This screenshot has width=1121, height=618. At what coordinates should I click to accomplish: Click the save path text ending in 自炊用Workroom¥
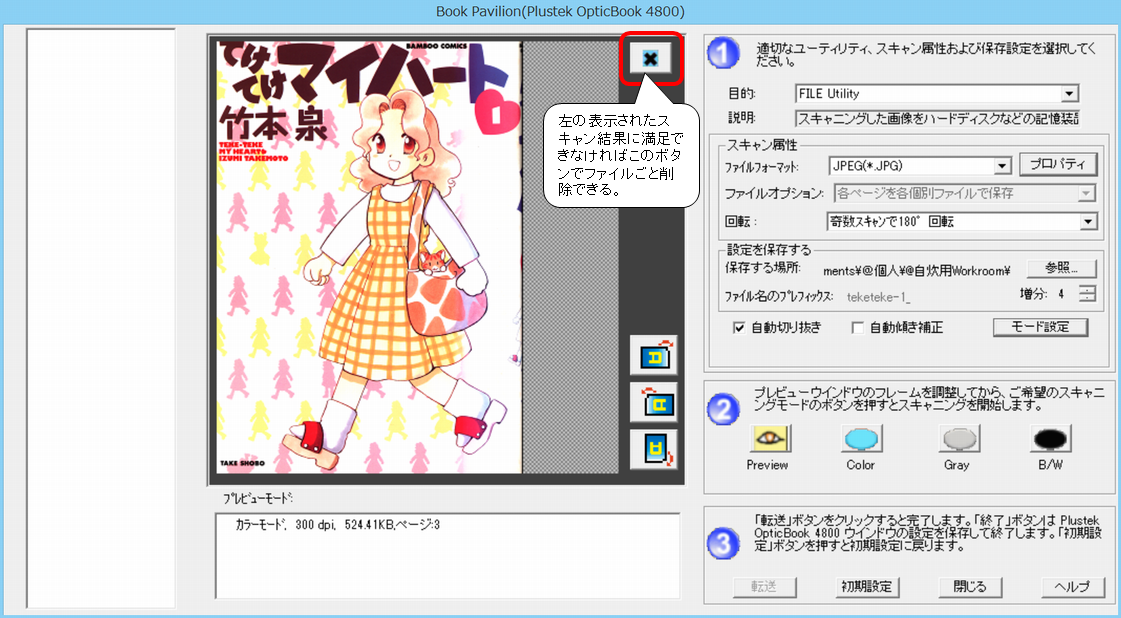click(x=916, y=270)
